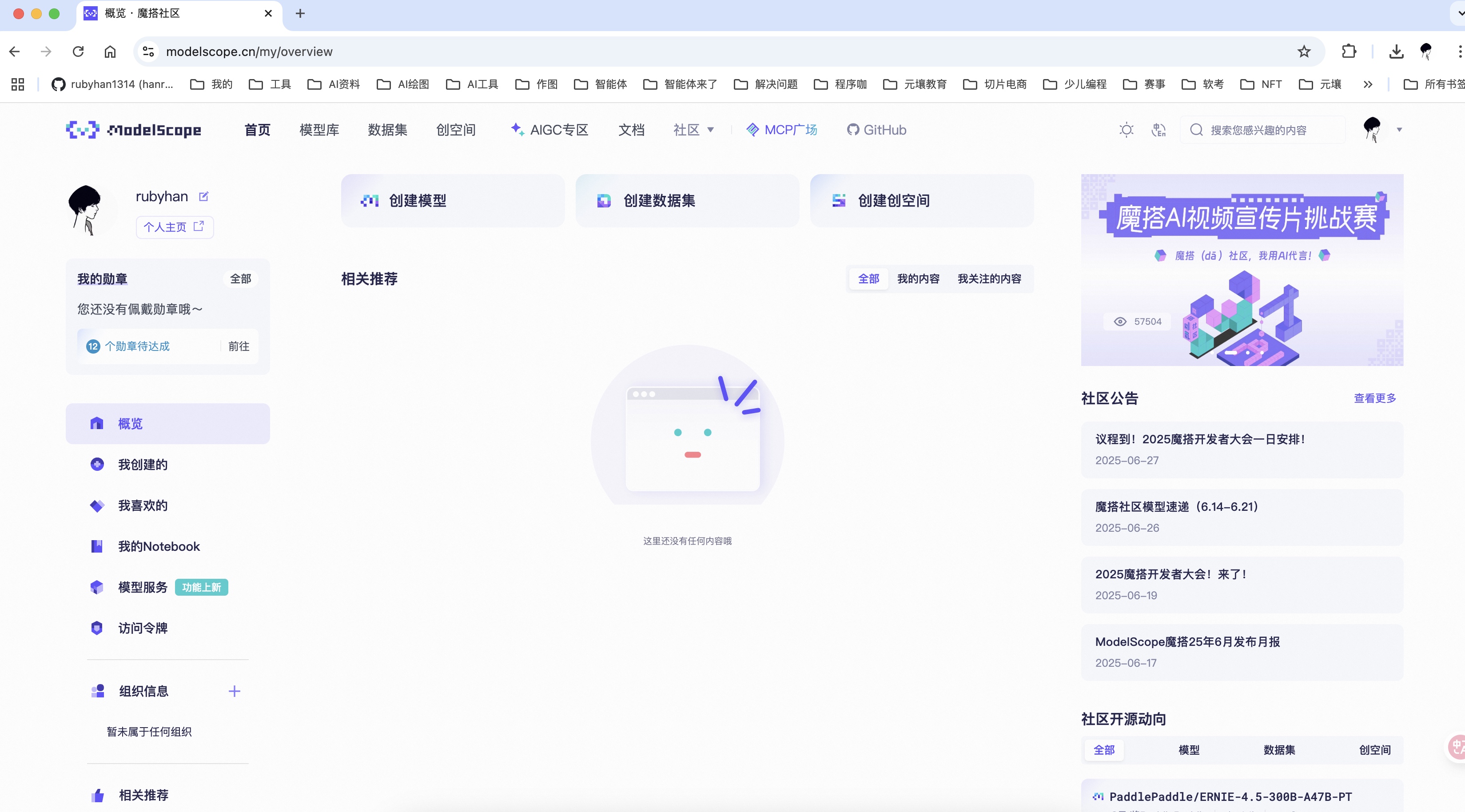Open announcement 魔搭社区模型速递（6.14-6.21）
Image resolution: width=1465 pixels, height=812 pixels.
[x=1242, y=517]
